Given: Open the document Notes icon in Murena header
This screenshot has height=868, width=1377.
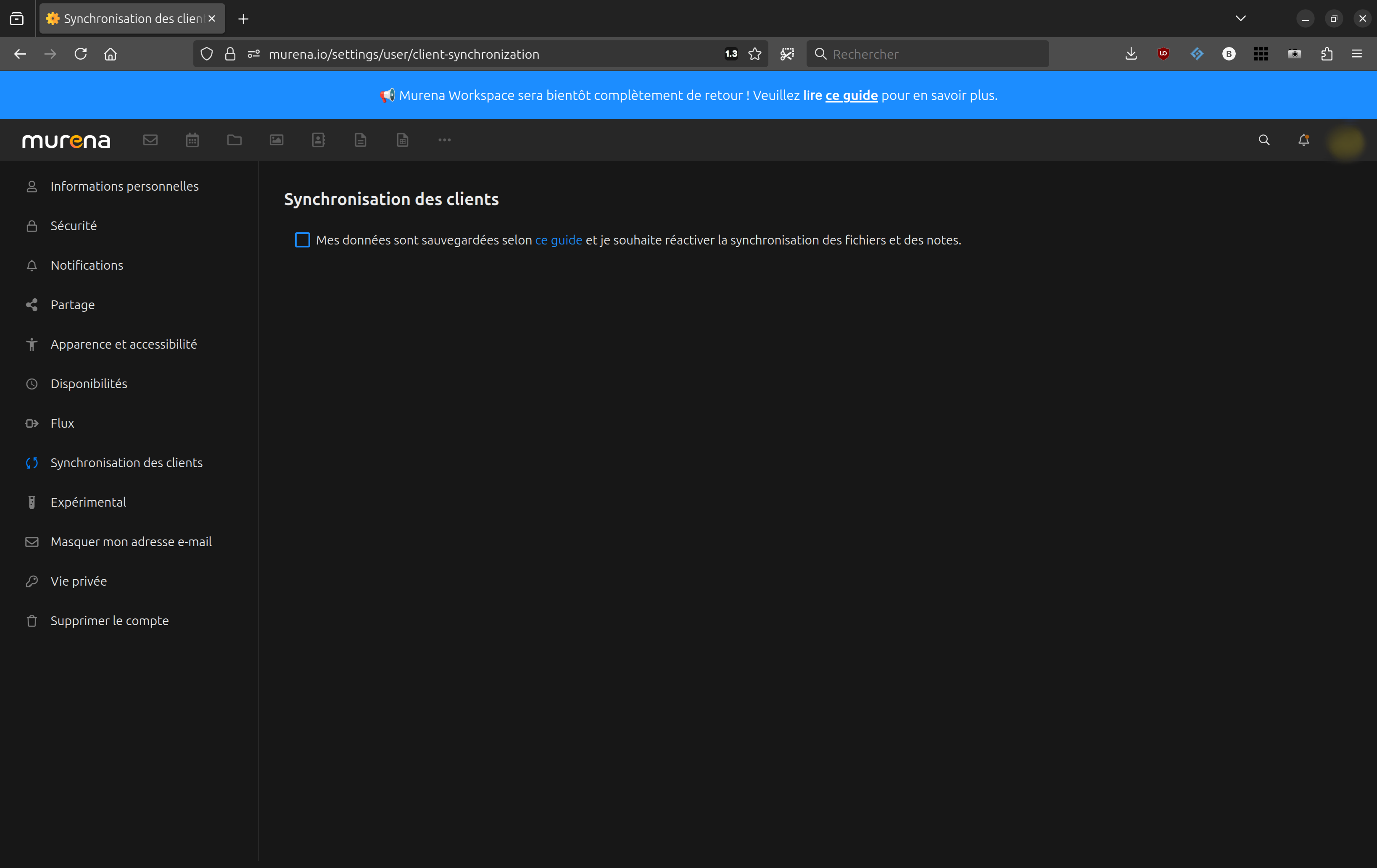Looking at the screenshot, I should 360,140.
